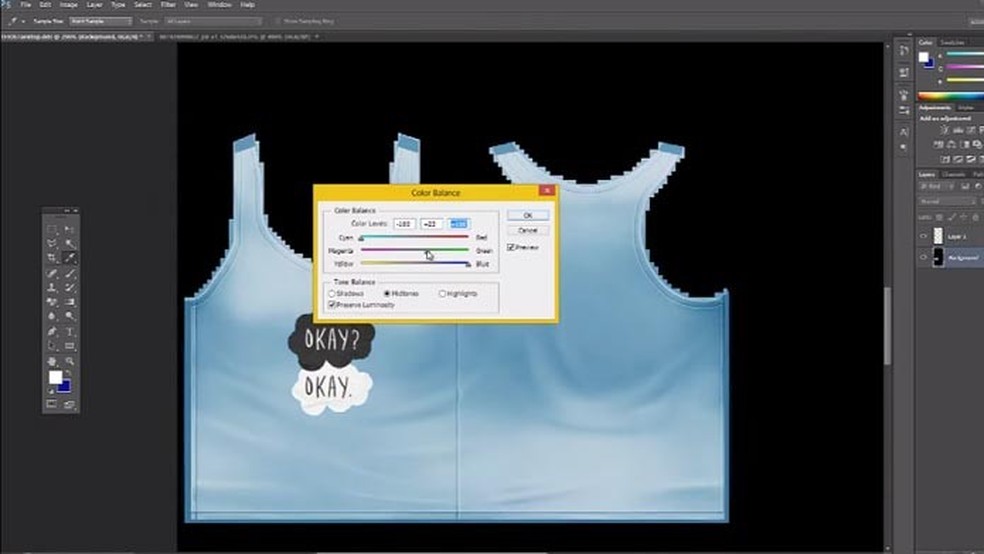Image resolution: width=984 pixels, height=554 pixels.
Task: Select the Clone Stamp tool
Action: tap(52, 287)
